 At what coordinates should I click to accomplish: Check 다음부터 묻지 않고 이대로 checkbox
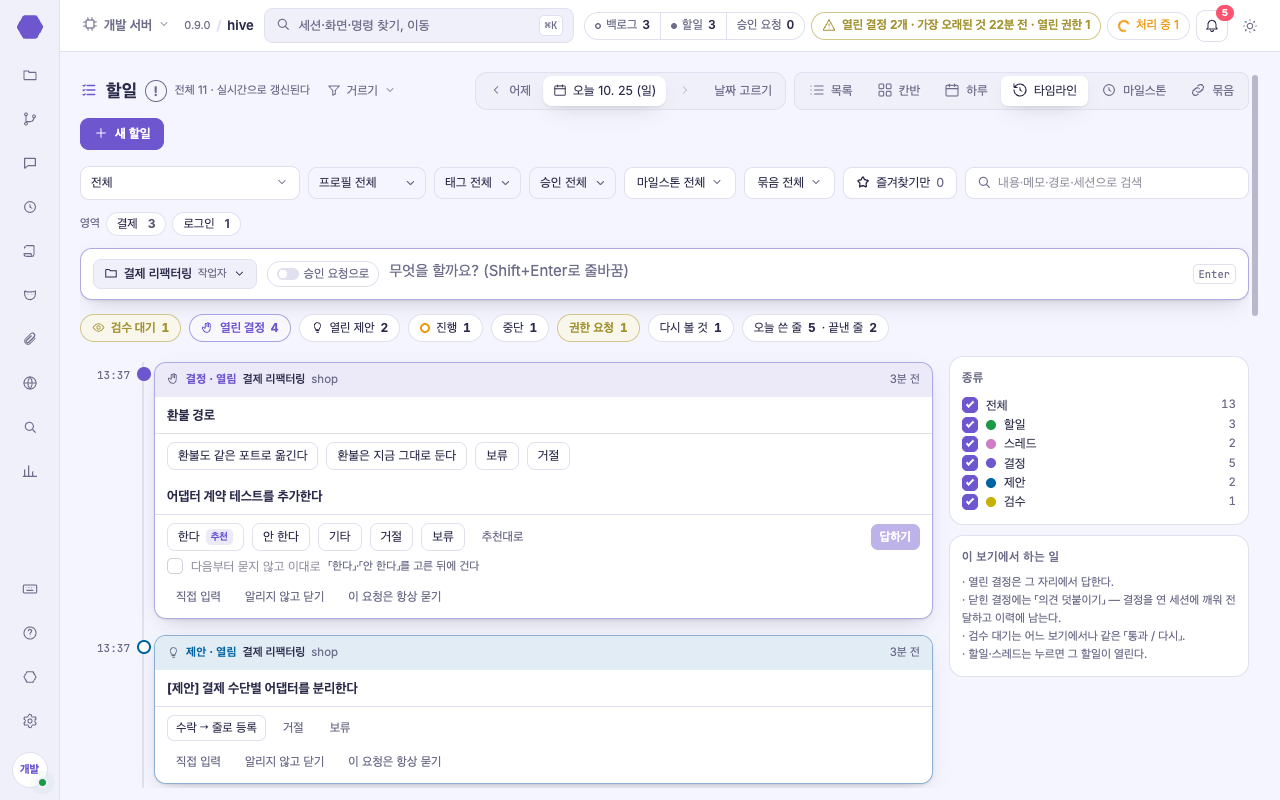(175, 566)
